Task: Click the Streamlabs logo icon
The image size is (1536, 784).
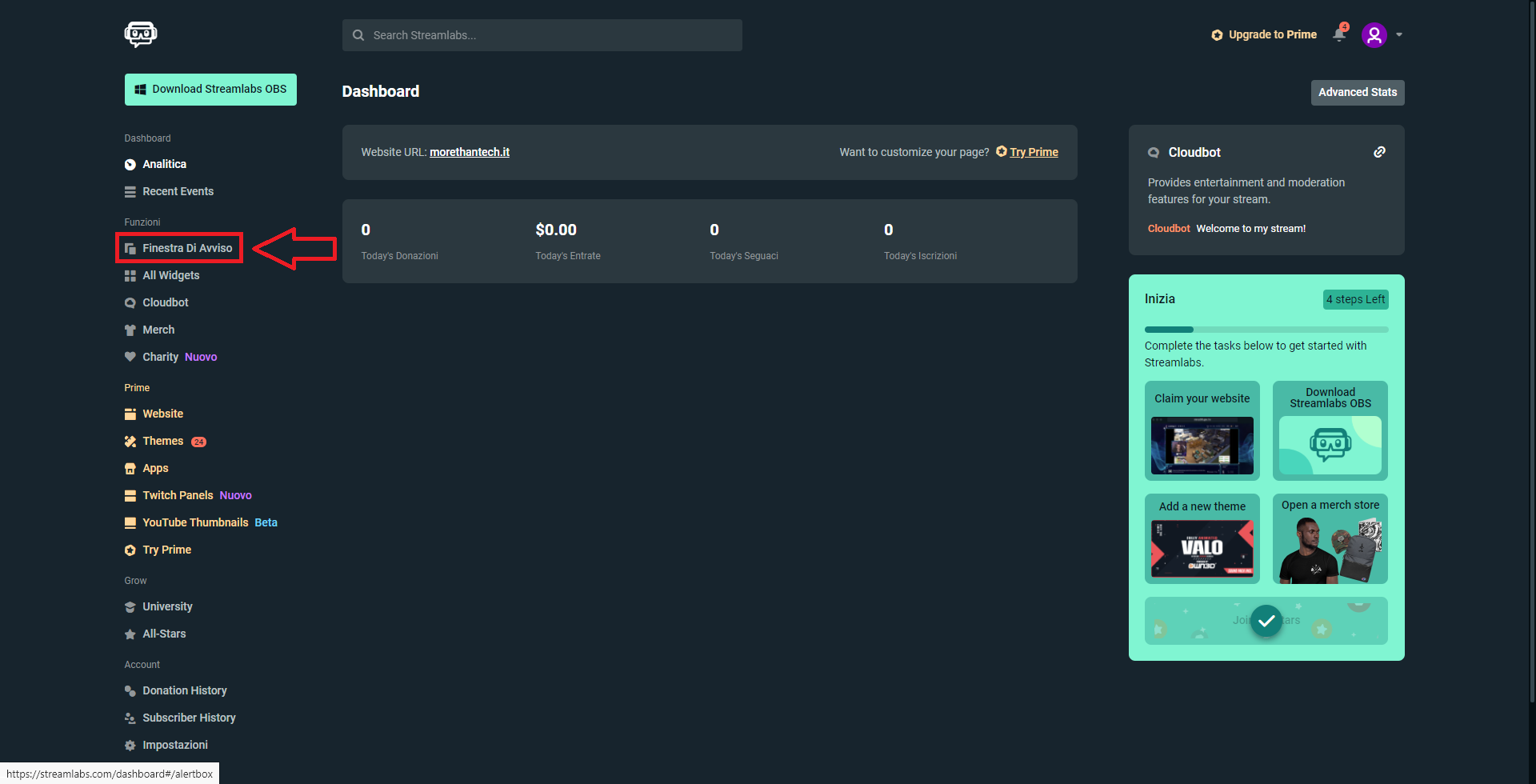Action: (141, 34)
